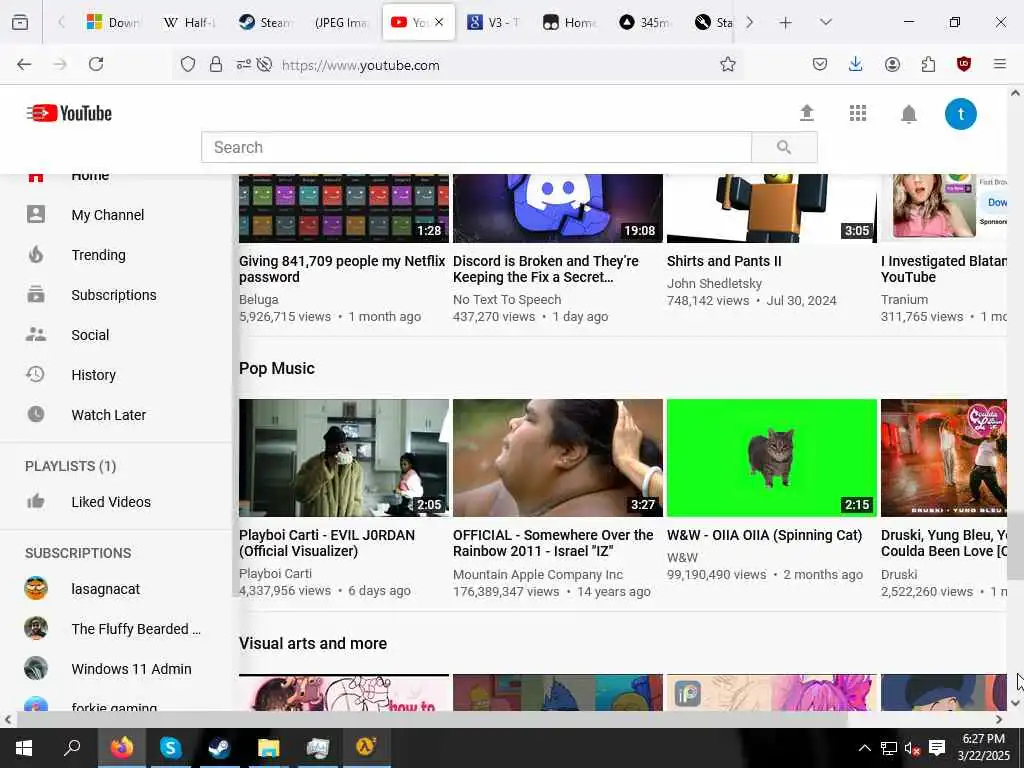Click The Fluffy Bearded channel avatar
The height and width of the screenshot is (768, 1024).
click(x=36, y=628)
